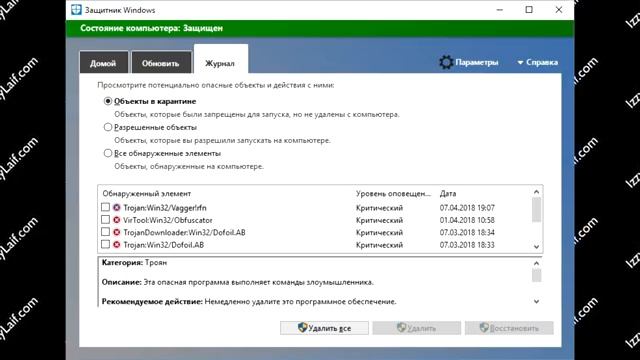Viewport: 640px width, 360px height.
Task: Click up arrow of details pane scrollbar
Action: coord(536,264)
